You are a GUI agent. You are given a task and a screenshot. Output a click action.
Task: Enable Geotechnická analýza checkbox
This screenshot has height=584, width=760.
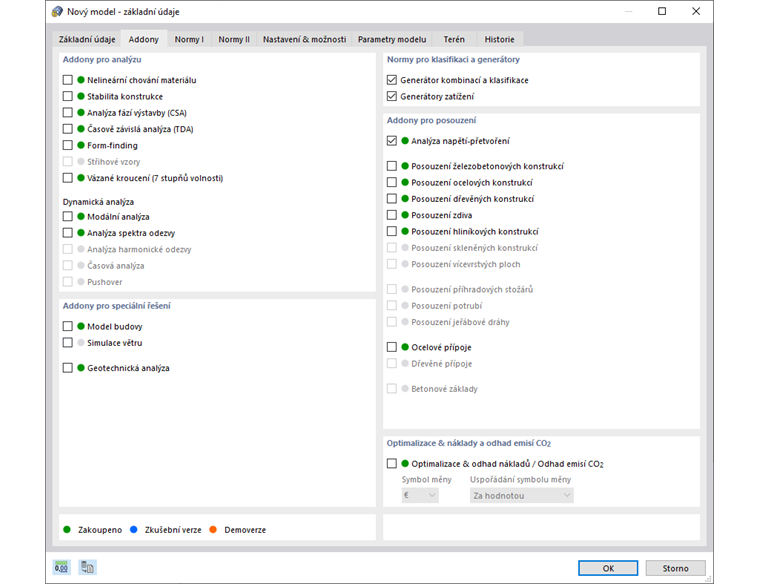(67, 367)
